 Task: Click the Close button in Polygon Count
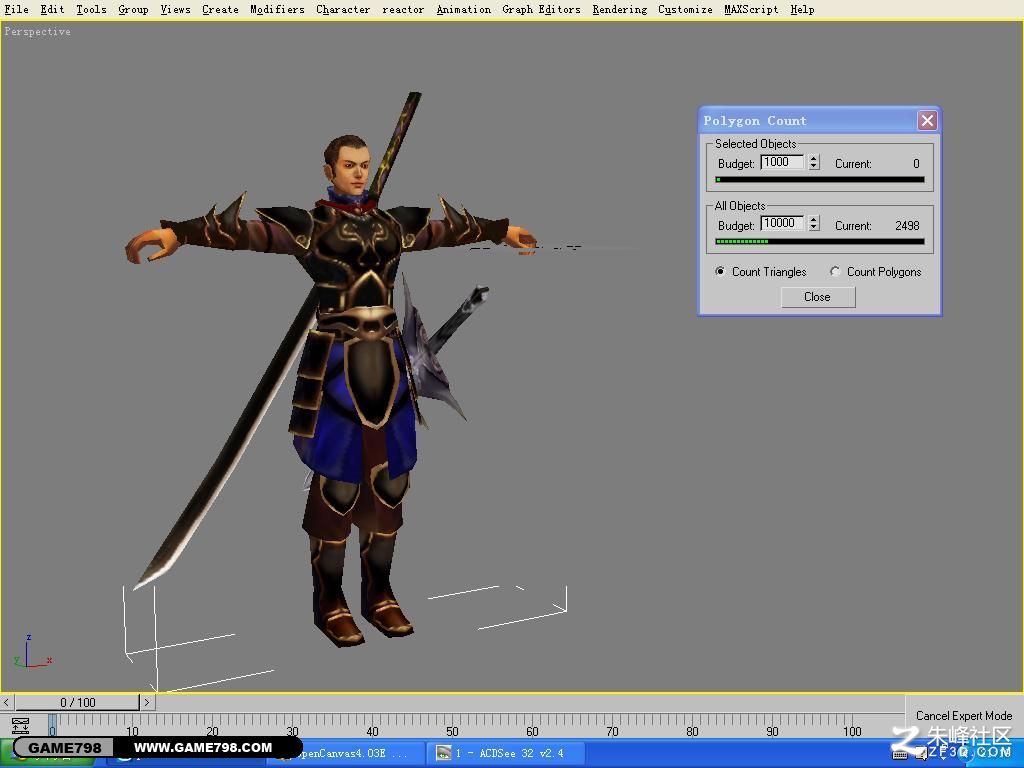coord(818,296)
